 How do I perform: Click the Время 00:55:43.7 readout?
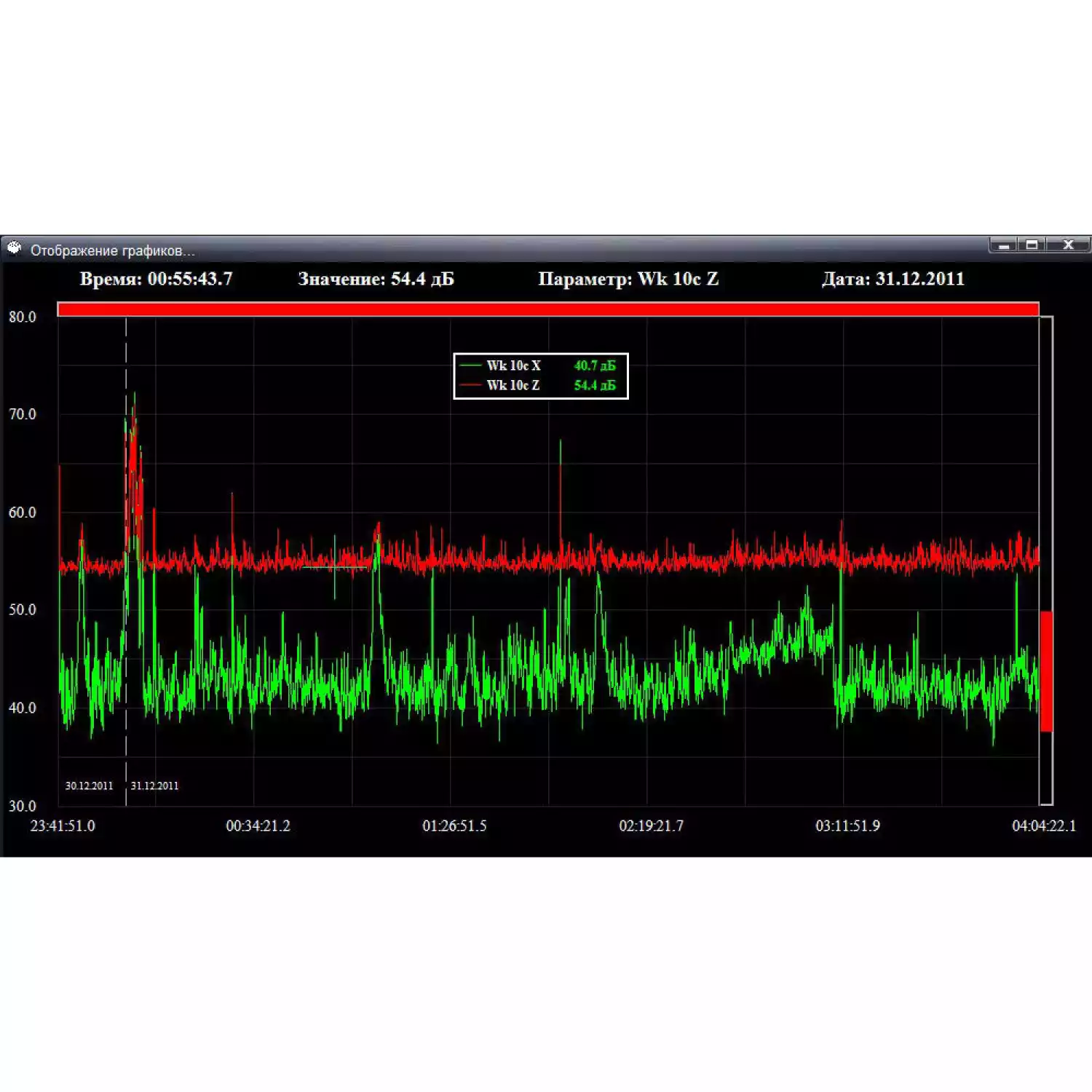[x=156, y=279]
